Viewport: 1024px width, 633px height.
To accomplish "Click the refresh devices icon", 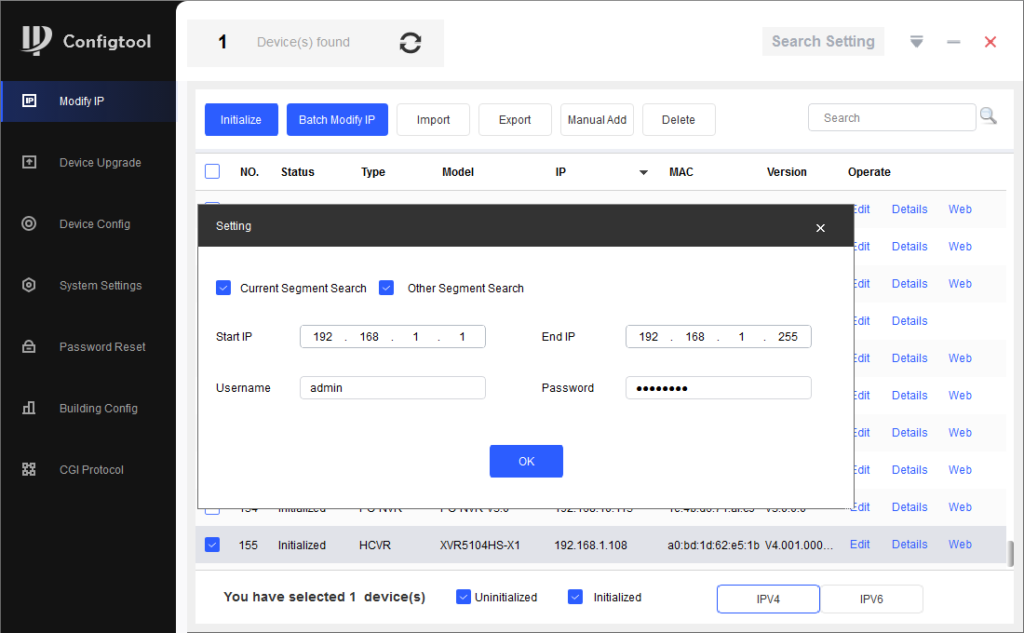I will pyautogui.click(x=410, y=42).
